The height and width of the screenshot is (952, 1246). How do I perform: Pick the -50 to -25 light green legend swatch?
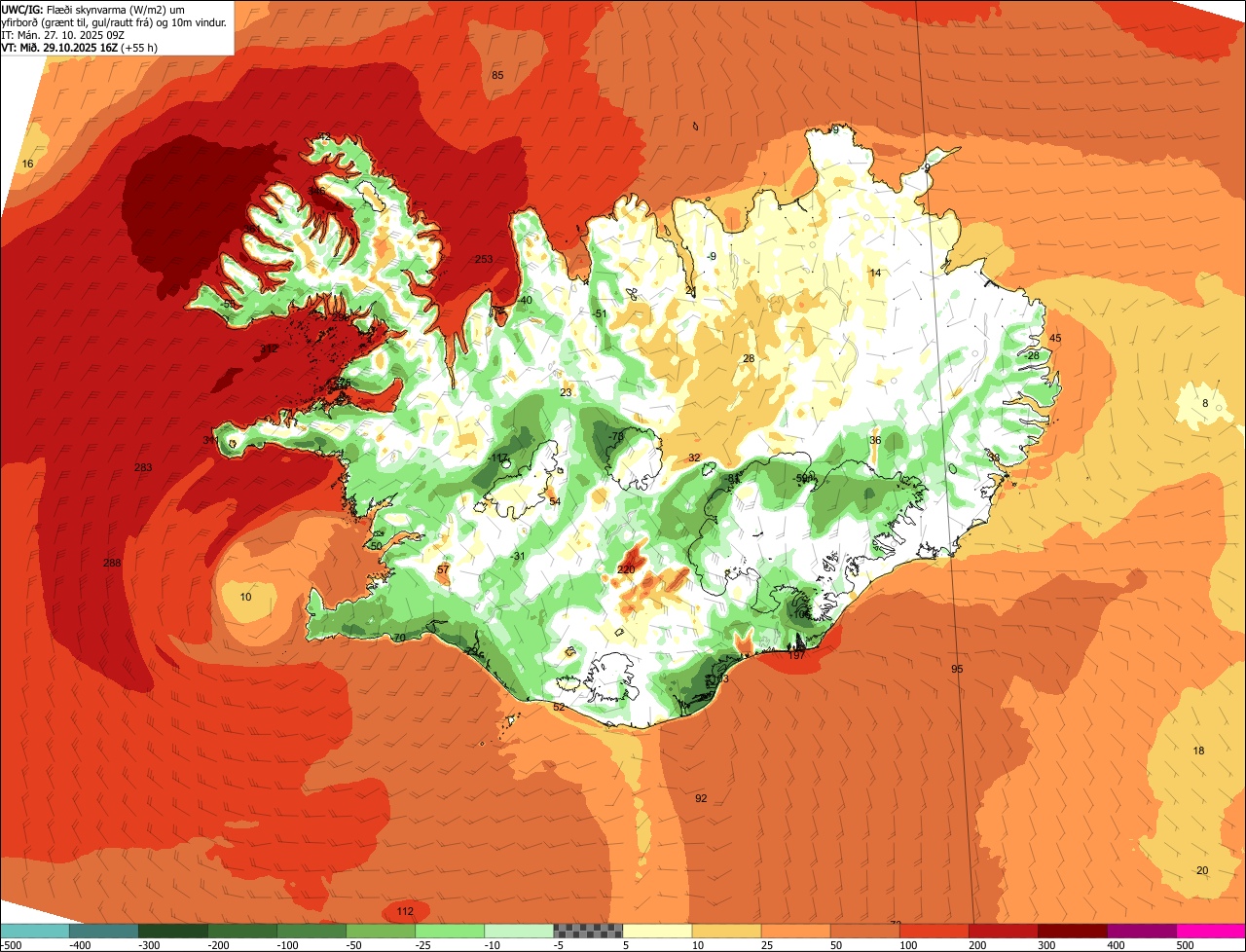(380, 930)
